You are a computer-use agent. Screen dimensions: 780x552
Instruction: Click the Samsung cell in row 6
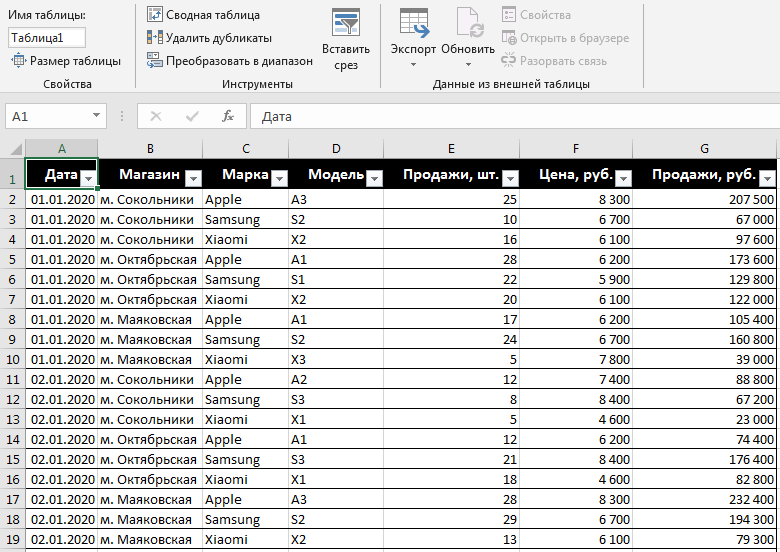[x=246, y=279]
